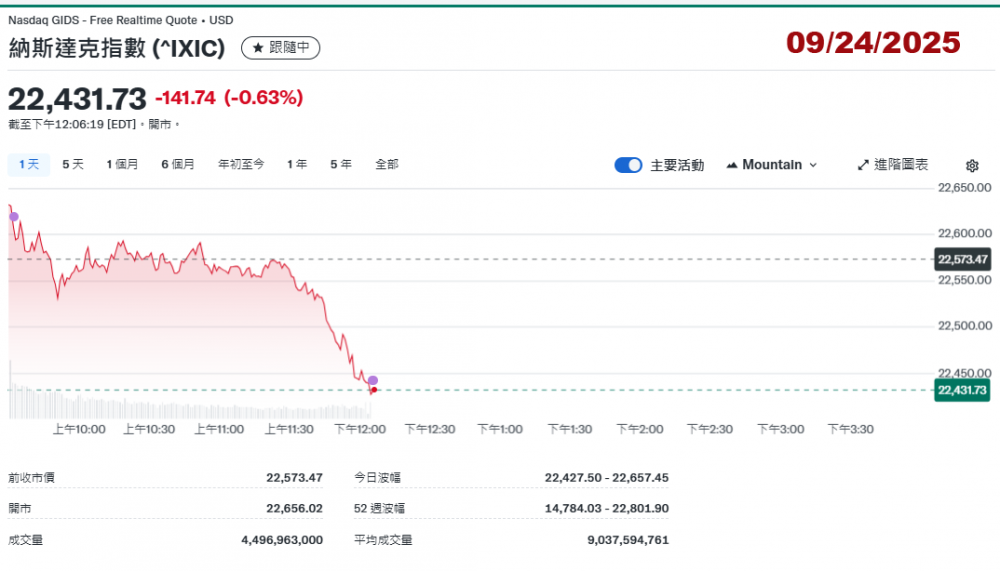Click the purple event marker near 下午12:00
Screen dimensions: 1000x571
point(373,380)
